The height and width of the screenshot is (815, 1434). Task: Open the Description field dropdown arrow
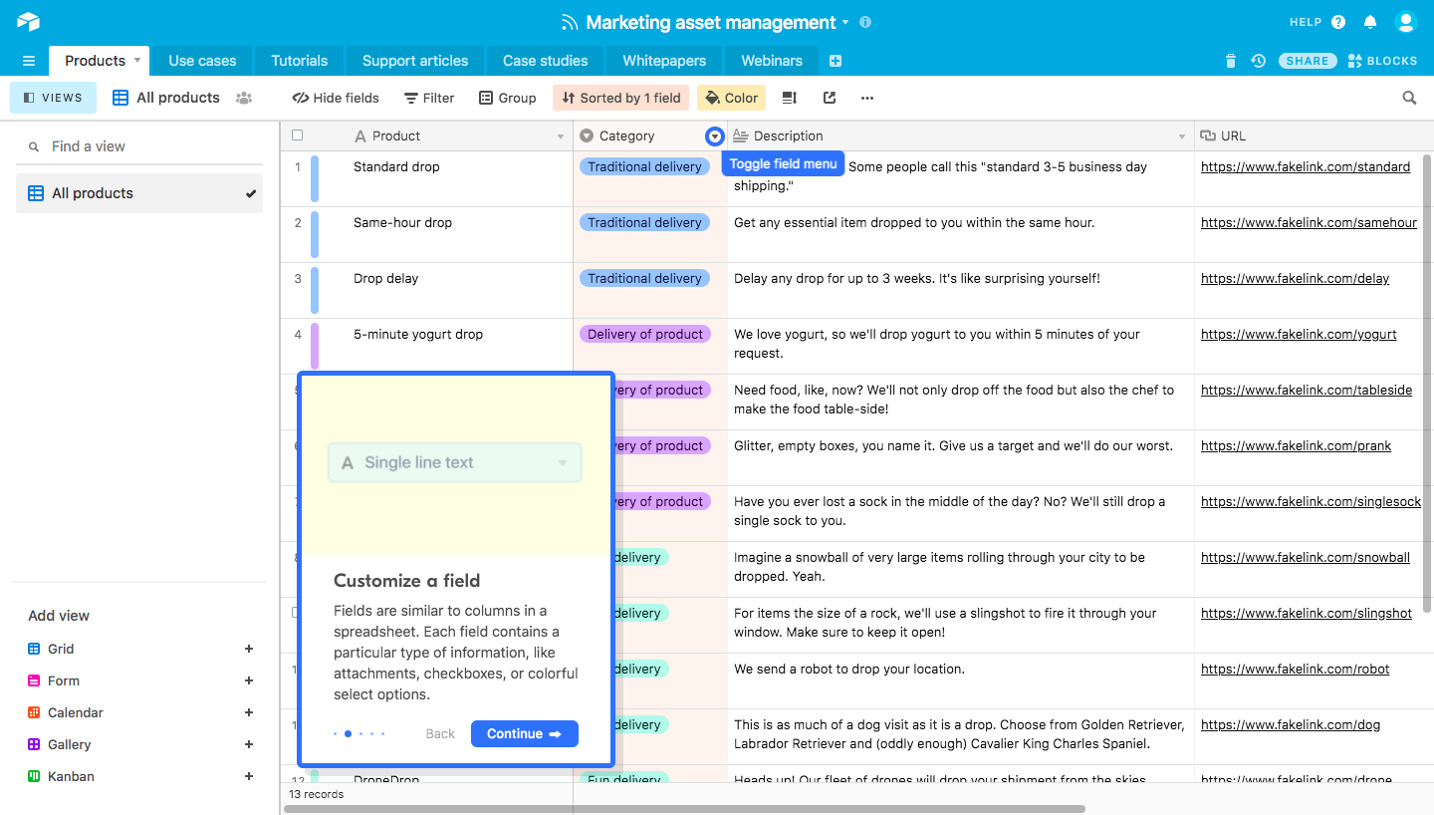(1182, 136)
